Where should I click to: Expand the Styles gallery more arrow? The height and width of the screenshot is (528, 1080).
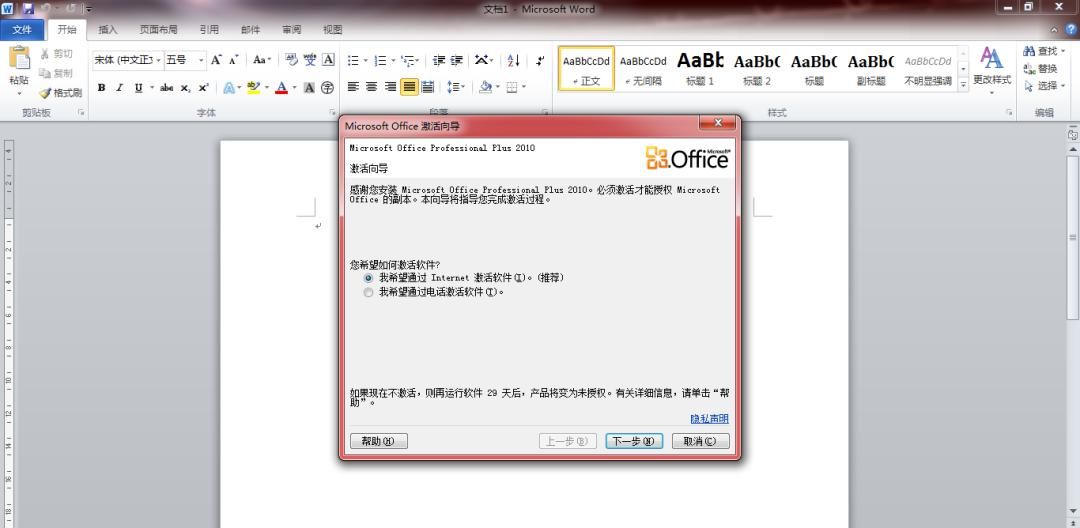963,84
